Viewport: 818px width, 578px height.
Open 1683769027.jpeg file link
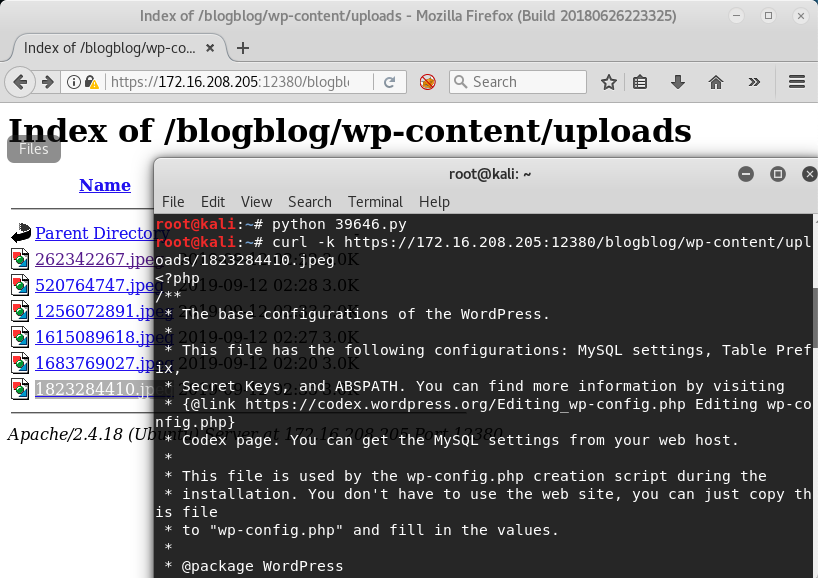[x=95, y=363]
